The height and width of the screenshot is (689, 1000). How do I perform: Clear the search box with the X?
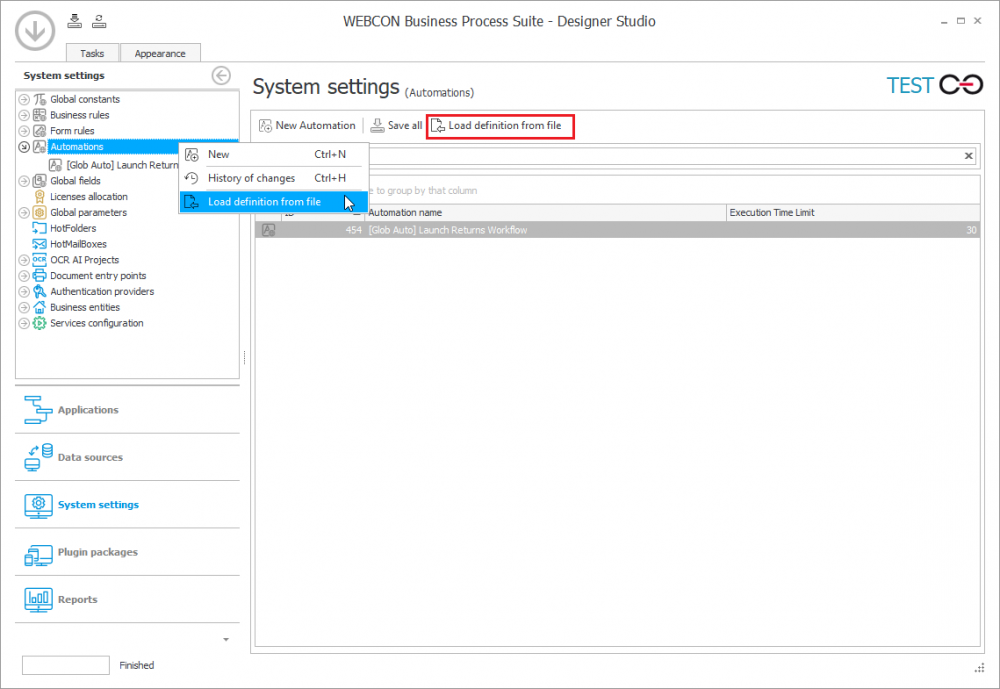[968, 156]
